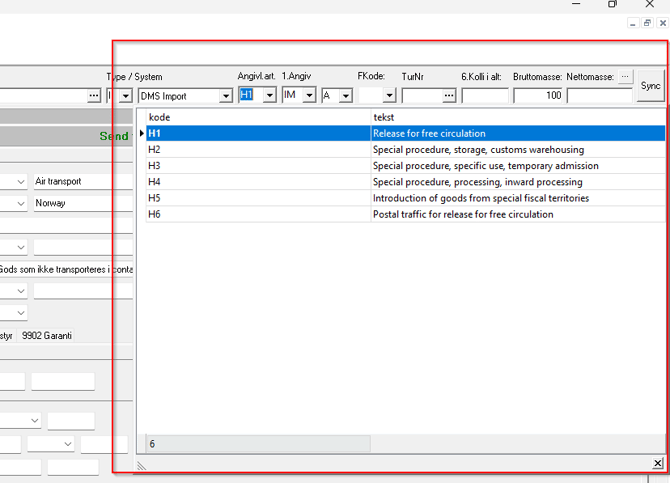Expand the dropdown showing value A
The image size is (670, 483).
click(x=345, y=96)
